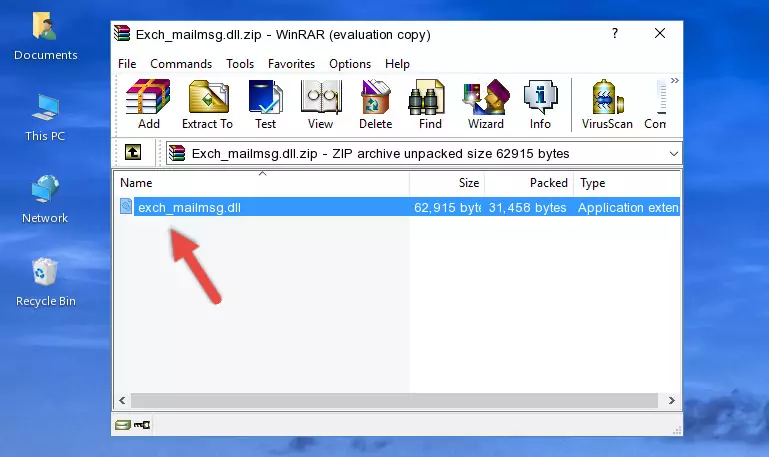The width and height of the screenshot is (769, 457).
Task: Select the Network desktop icon
Action: click(45, 200)
